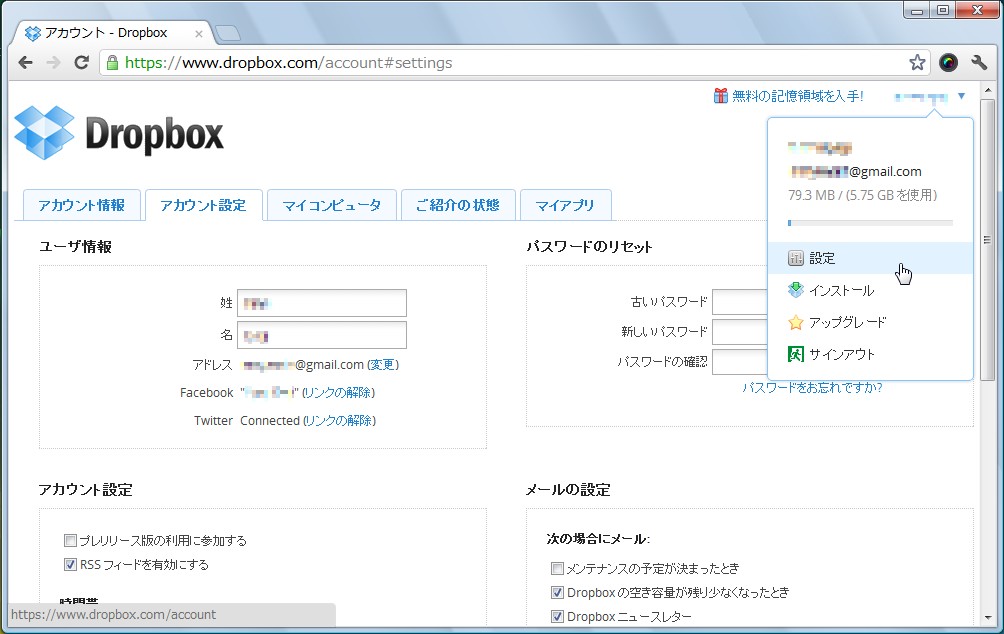The width and height of the screenshot is (1004, 634).
Task: Click the 姓 last name field
Action: pos(322,303)
